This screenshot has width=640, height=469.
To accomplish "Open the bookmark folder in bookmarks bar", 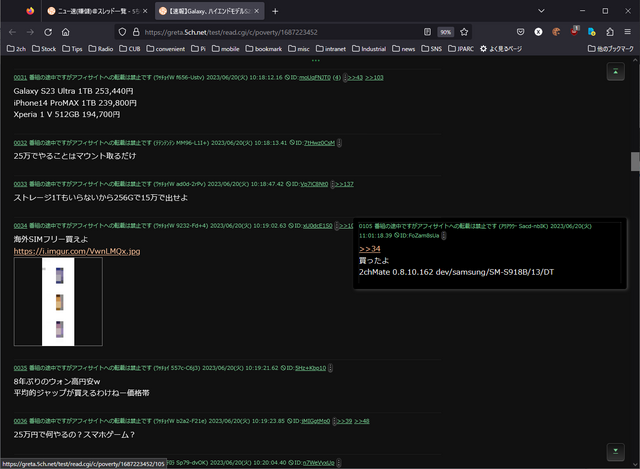I will tap(264, 49).
